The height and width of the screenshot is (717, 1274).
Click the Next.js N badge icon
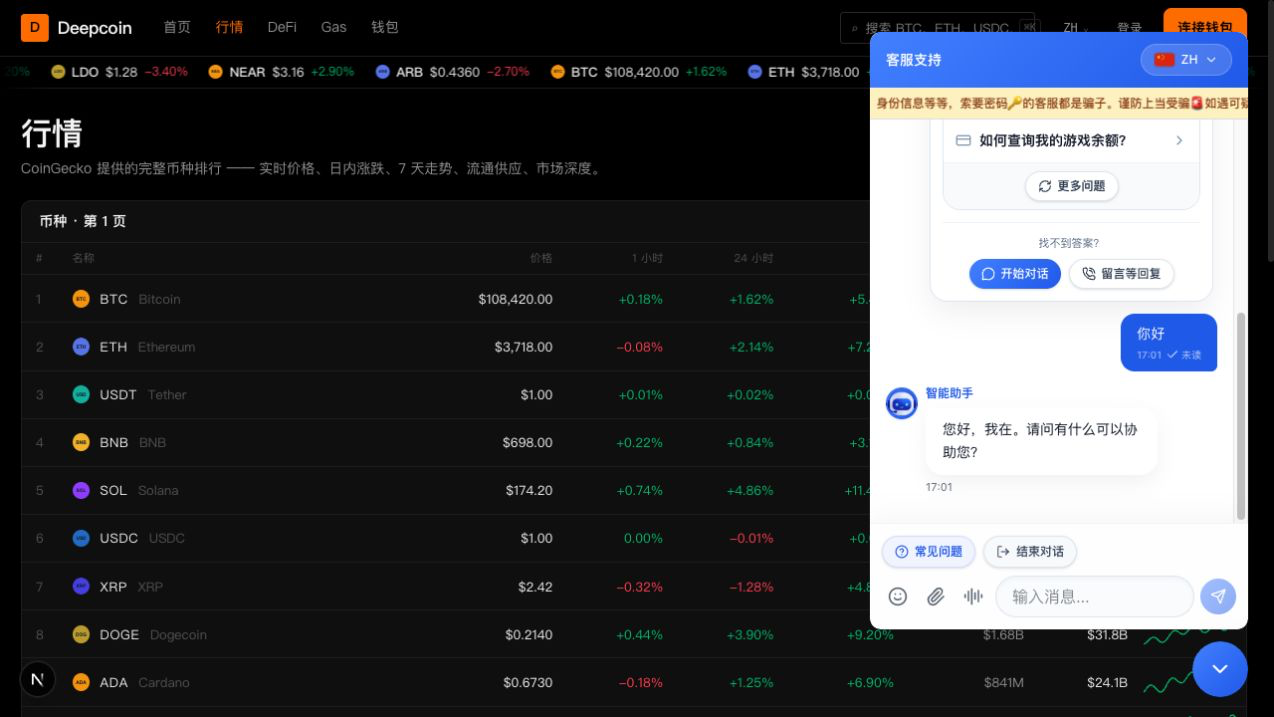(37, 679)
